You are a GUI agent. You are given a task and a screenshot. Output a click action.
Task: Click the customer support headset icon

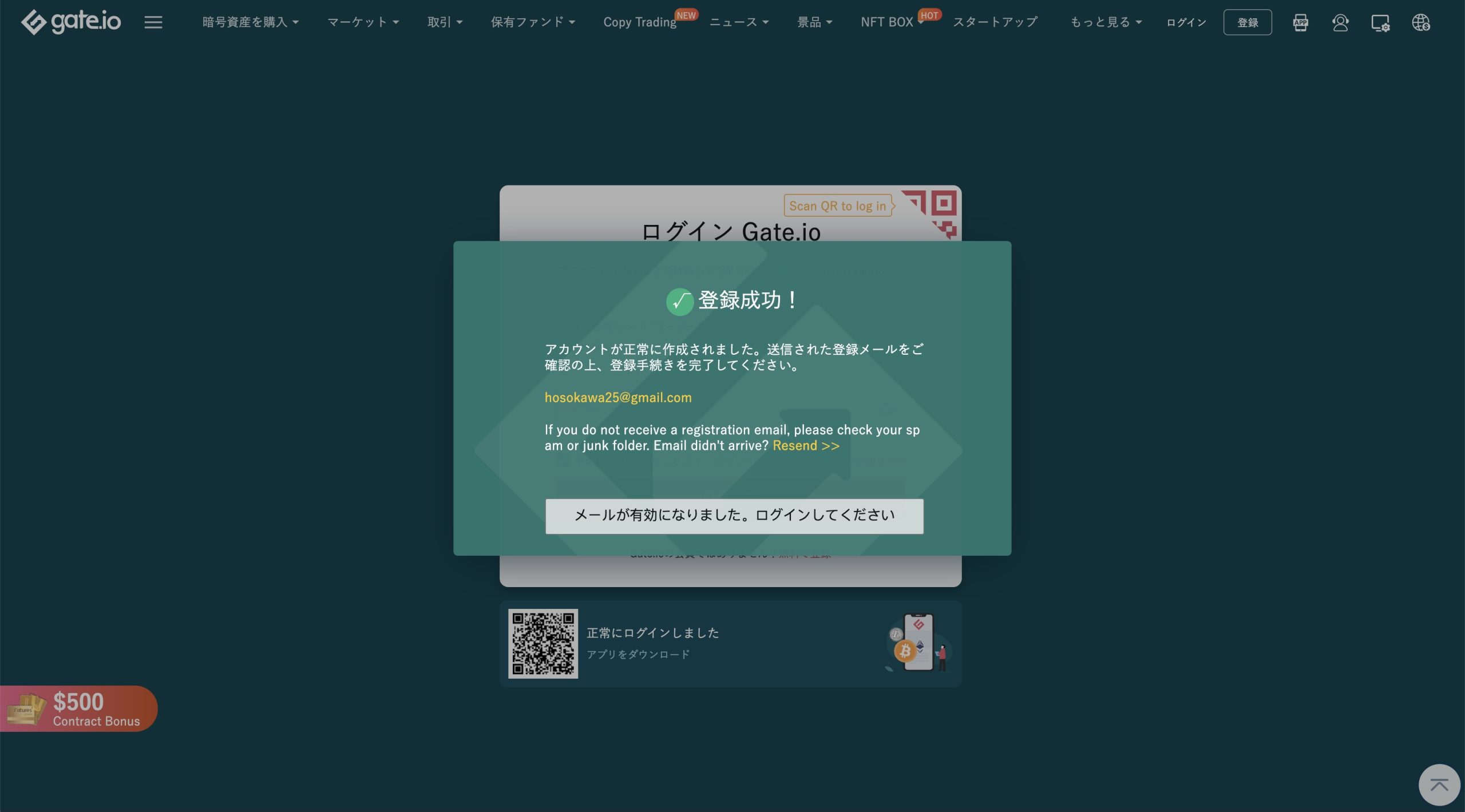click(1341, 22)
